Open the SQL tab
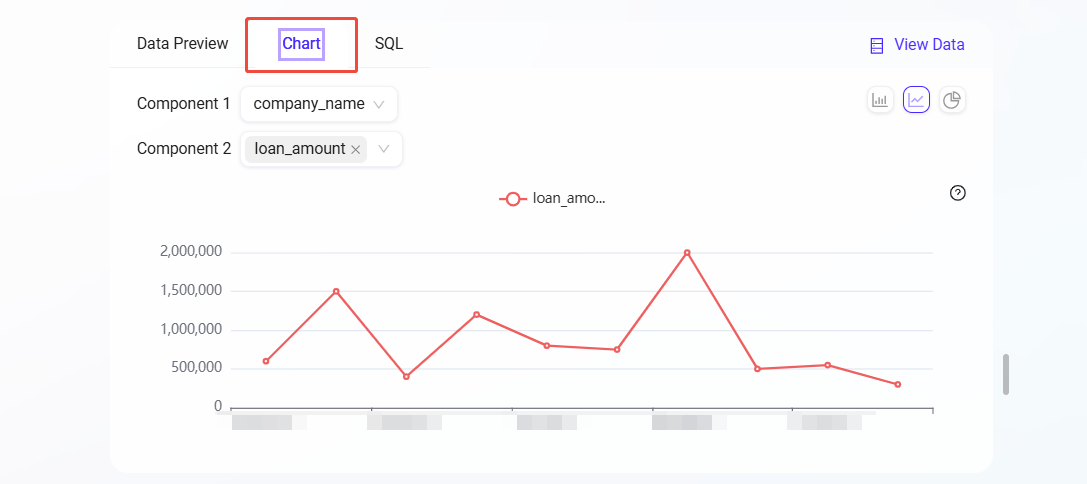Viewport: 1087px width, 484px height. pos(389,44)
